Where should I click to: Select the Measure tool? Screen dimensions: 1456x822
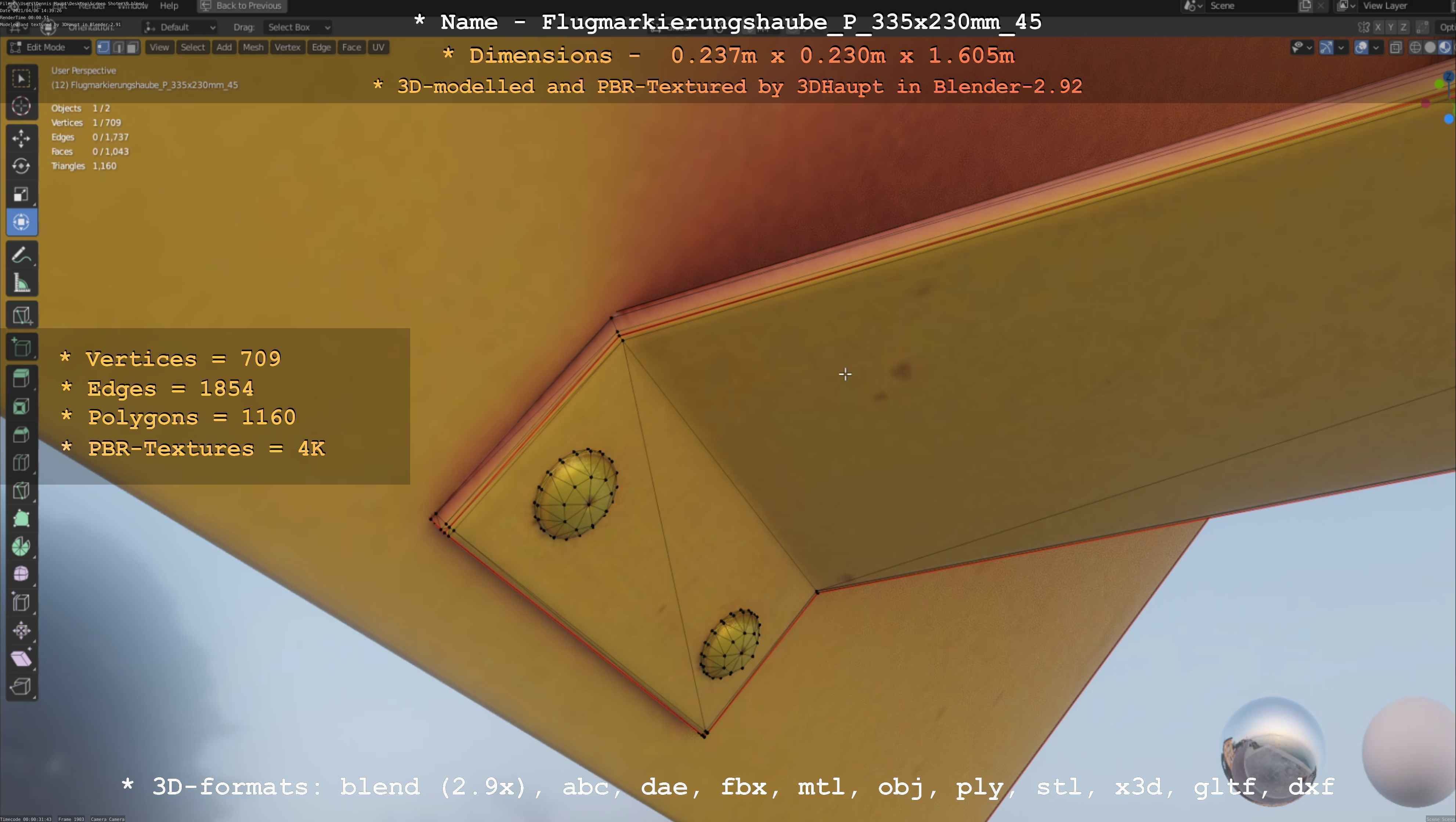click(x=21, y=283)
